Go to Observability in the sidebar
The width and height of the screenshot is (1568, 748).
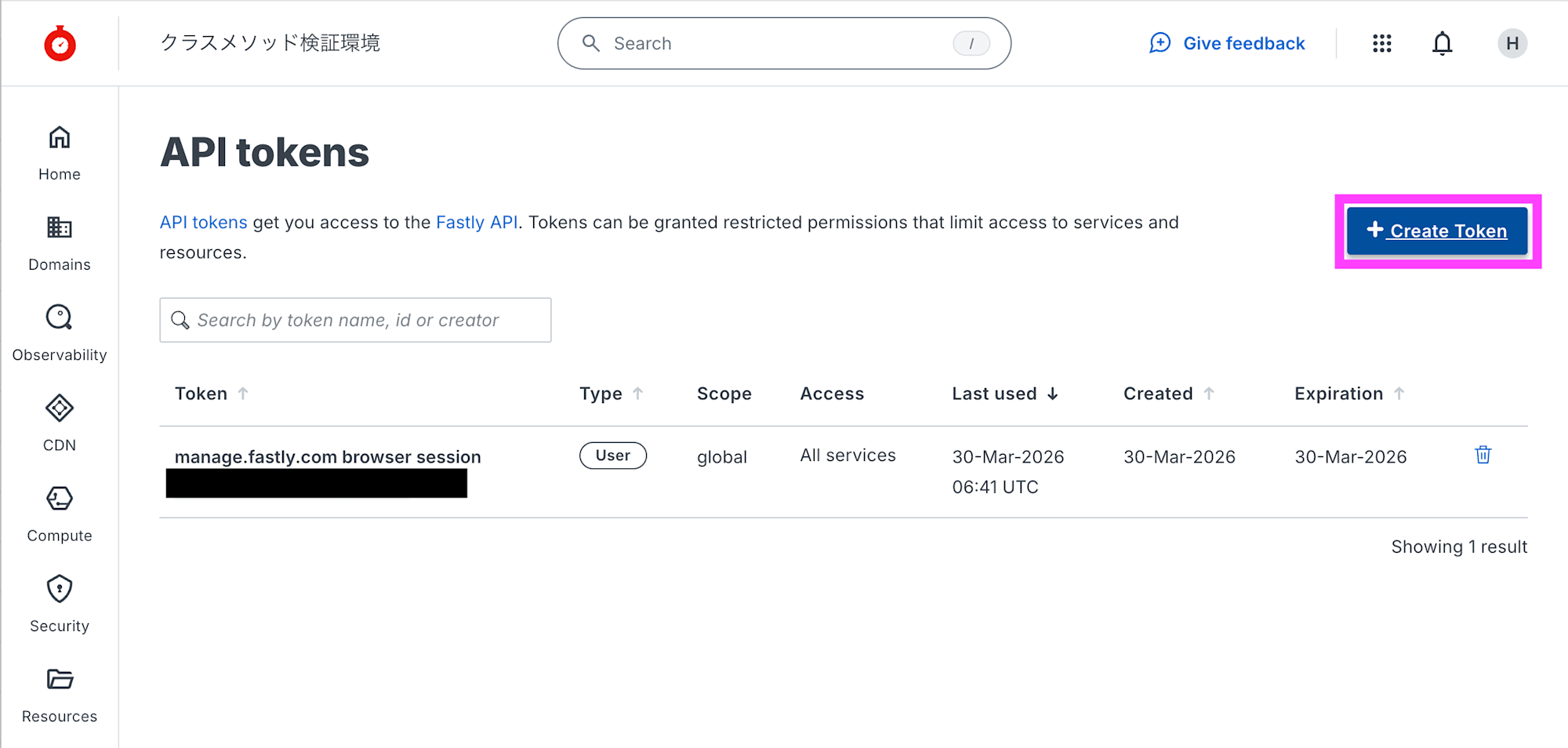(60, 333)
